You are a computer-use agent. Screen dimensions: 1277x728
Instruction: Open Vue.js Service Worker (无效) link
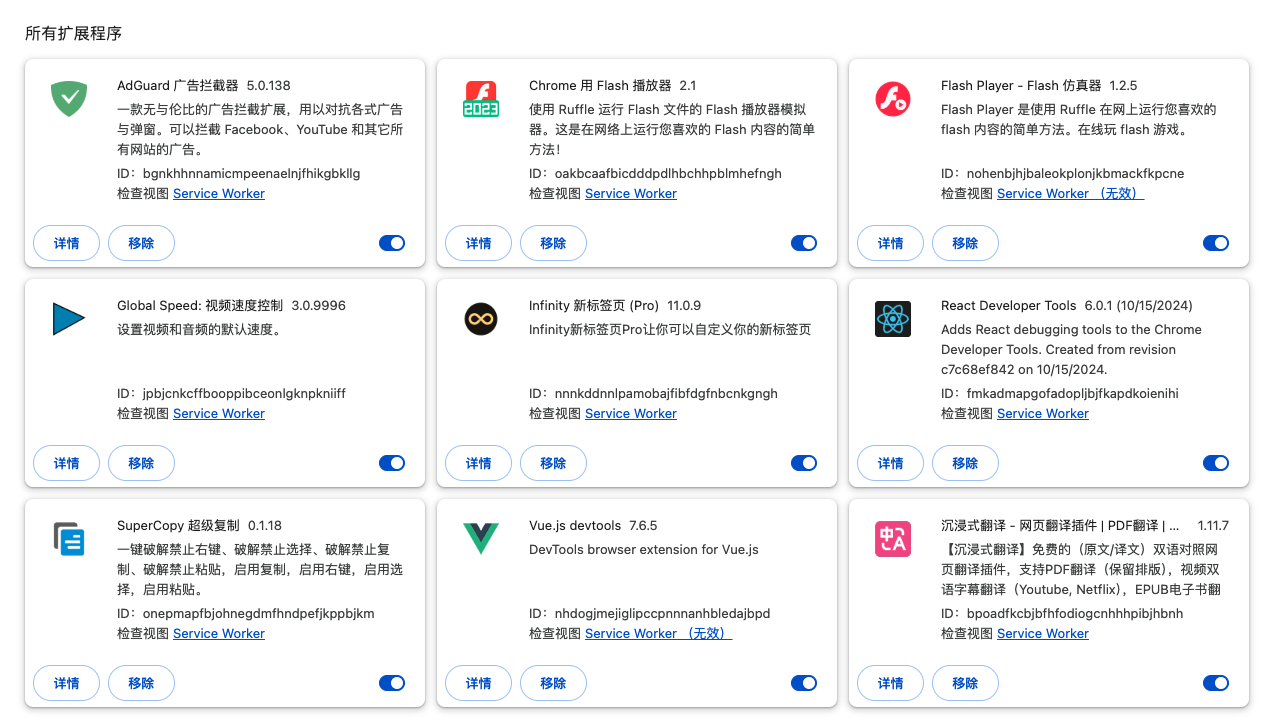tap(658, 633)
